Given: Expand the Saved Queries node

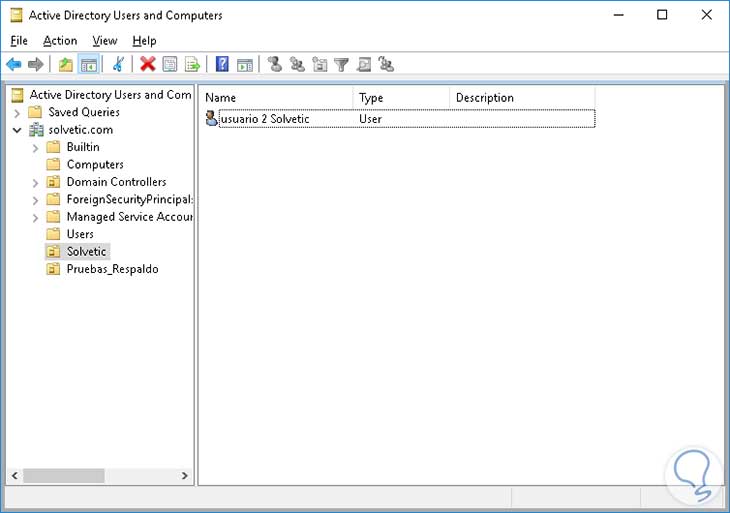Looking at the screenshot, I should [x=17, y=113].
